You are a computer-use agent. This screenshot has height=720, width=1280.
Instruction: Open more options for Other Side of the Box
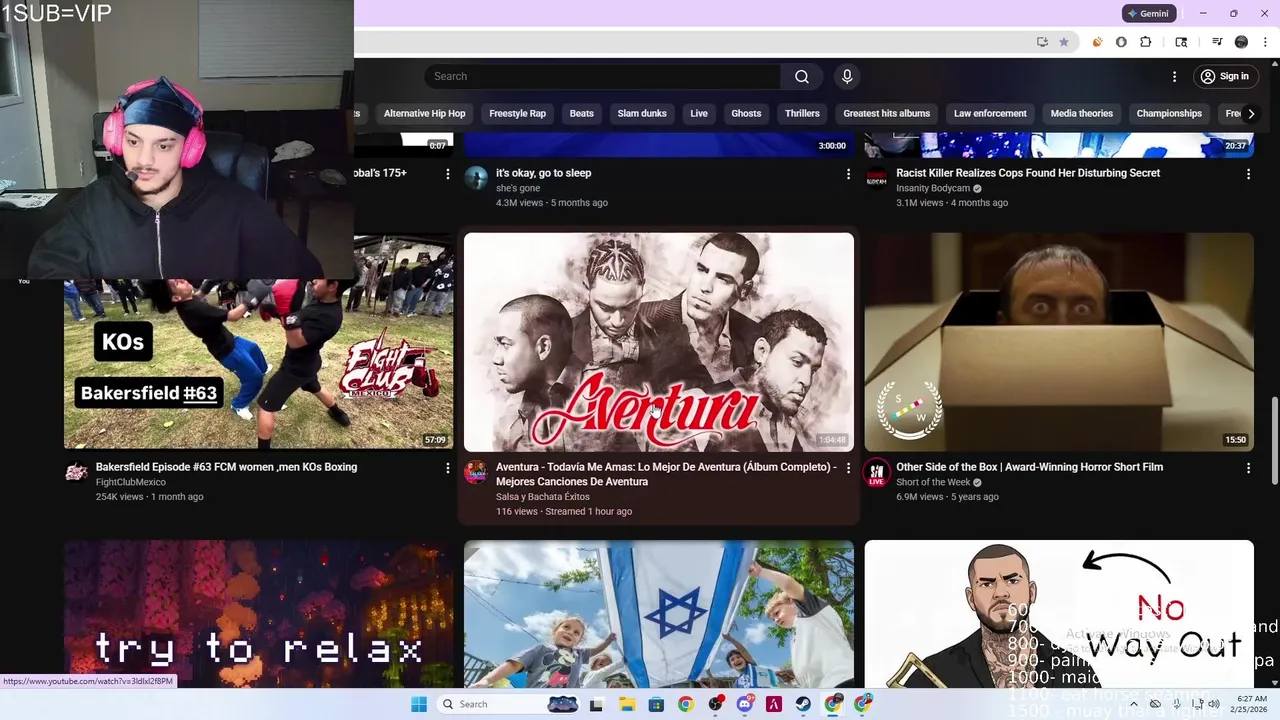point(1248,468)
